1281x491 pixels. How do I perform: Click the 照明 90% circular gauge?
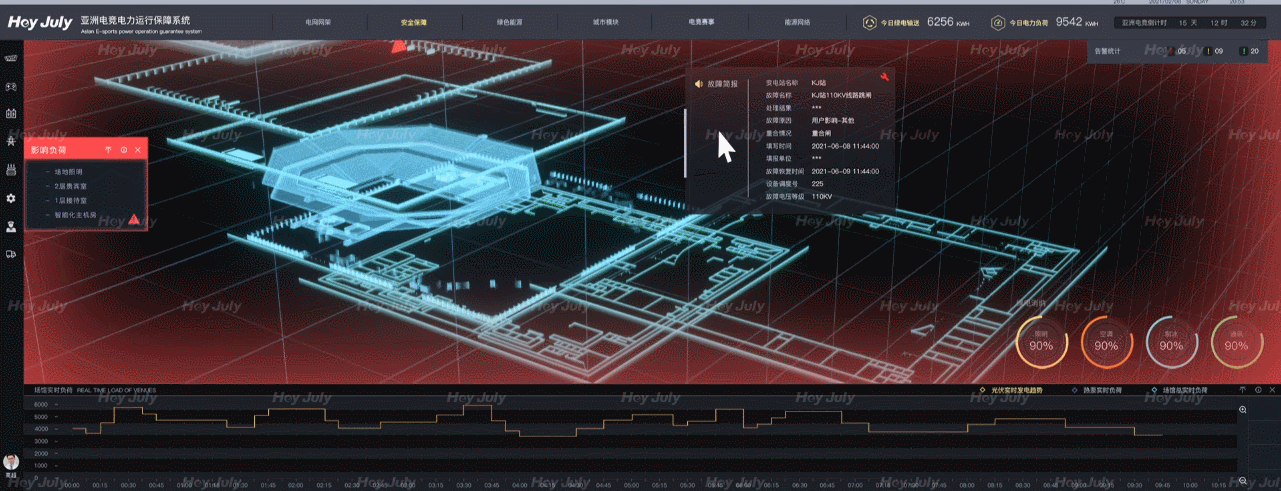[x=1041, y=342]
